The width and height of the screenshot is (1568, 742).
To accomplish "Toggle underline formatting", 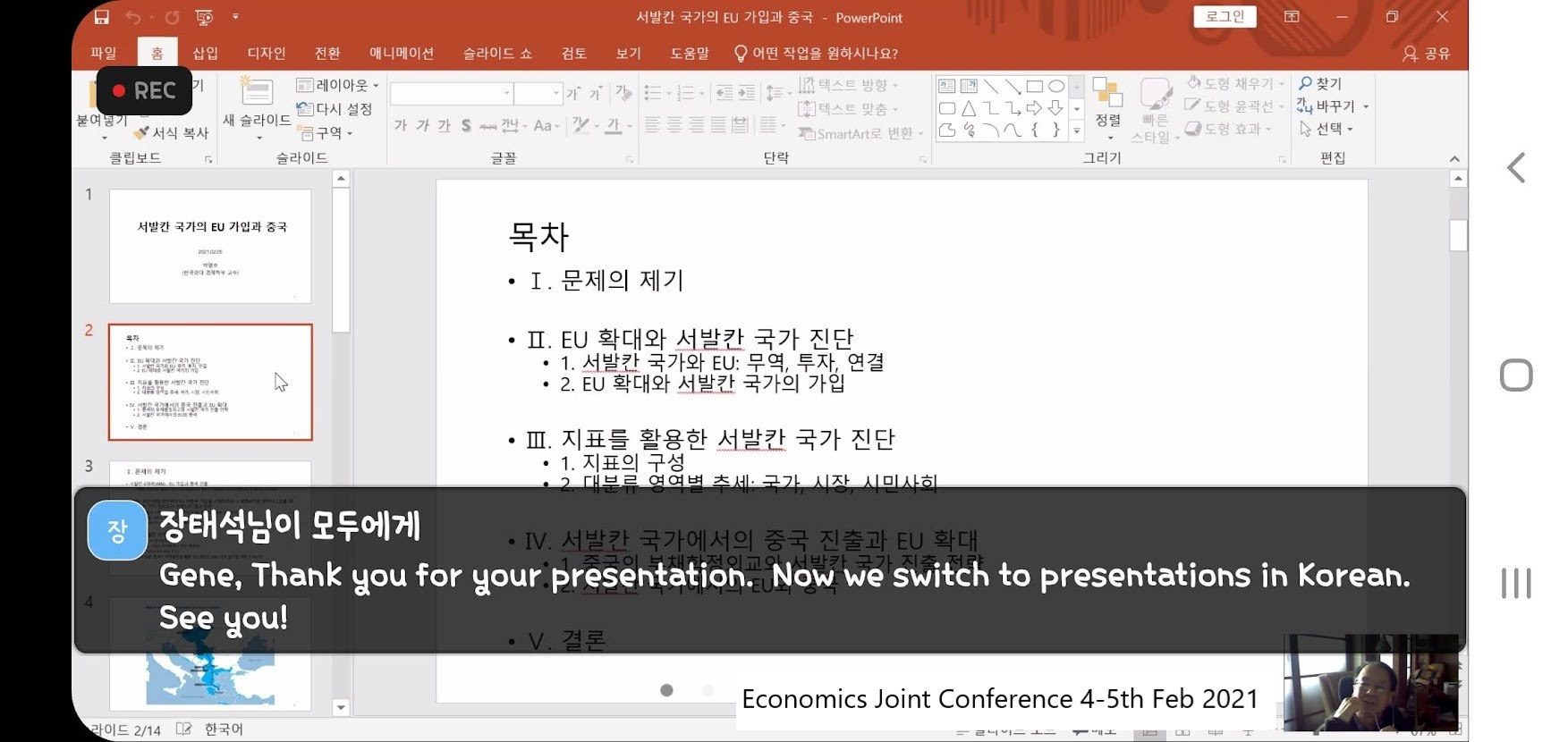I will (x=445, y=126).
